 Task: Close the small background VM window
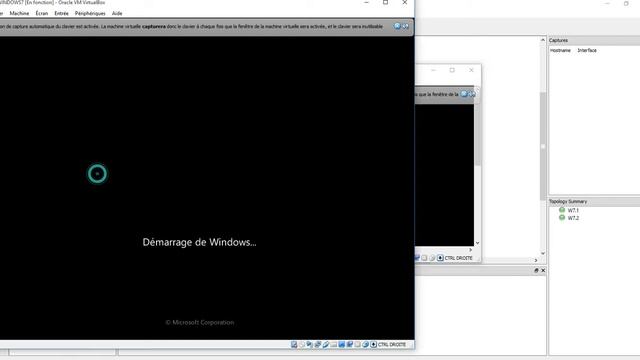click(x=471, y=70)
